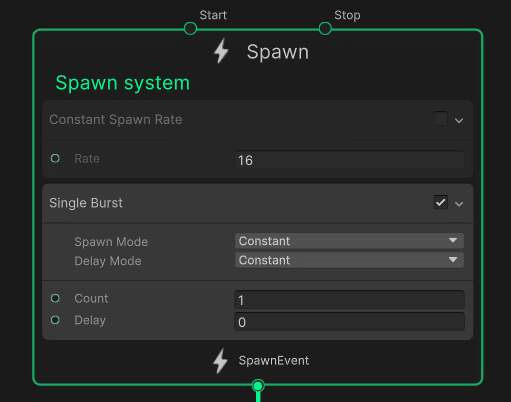The width and height of the screenshot is (511, 402).
Task: Click the Spawn Mode label
Action: pyautogui.click(x=111, y=242)
